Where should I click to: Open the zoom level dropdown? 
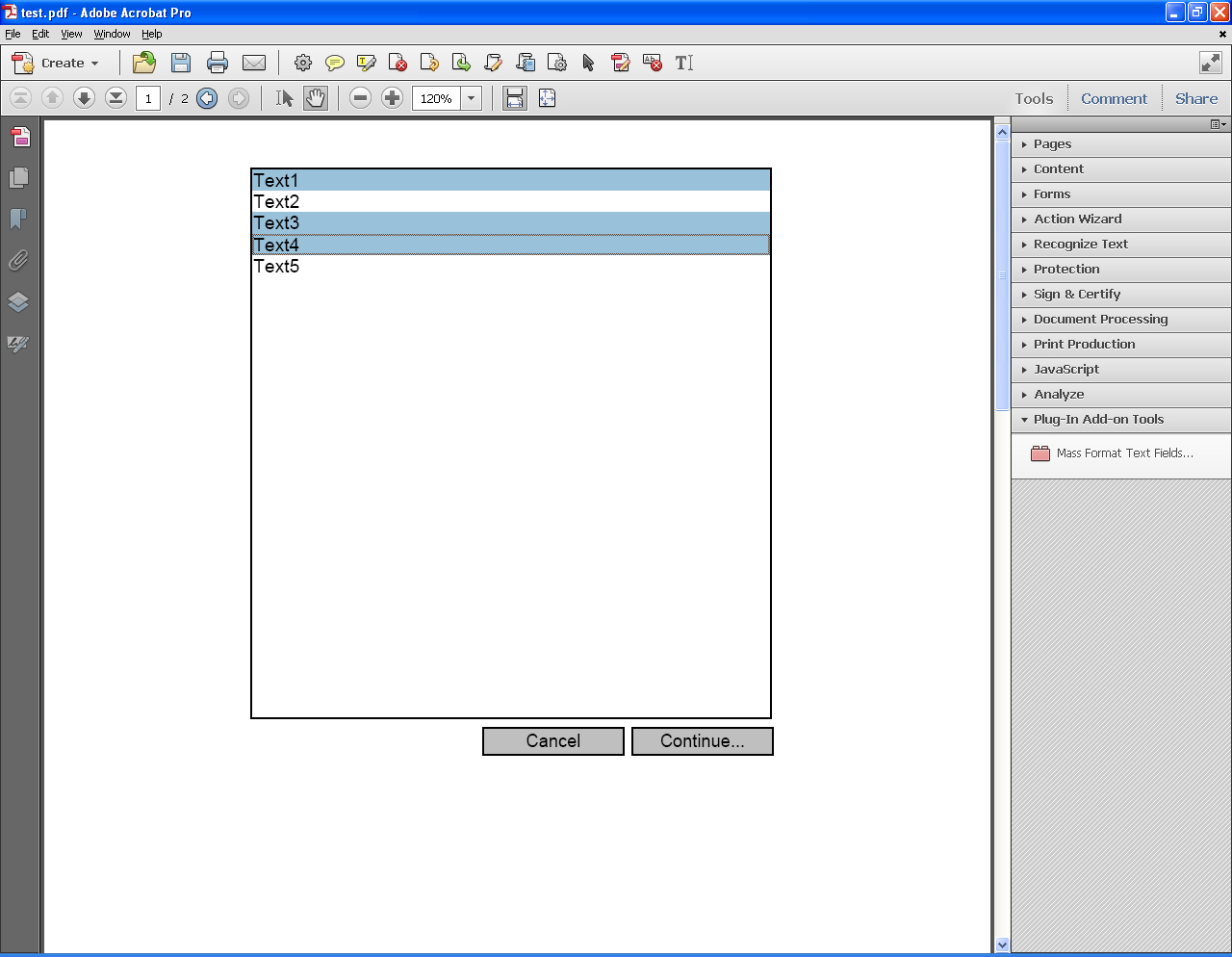click(471, 97)
